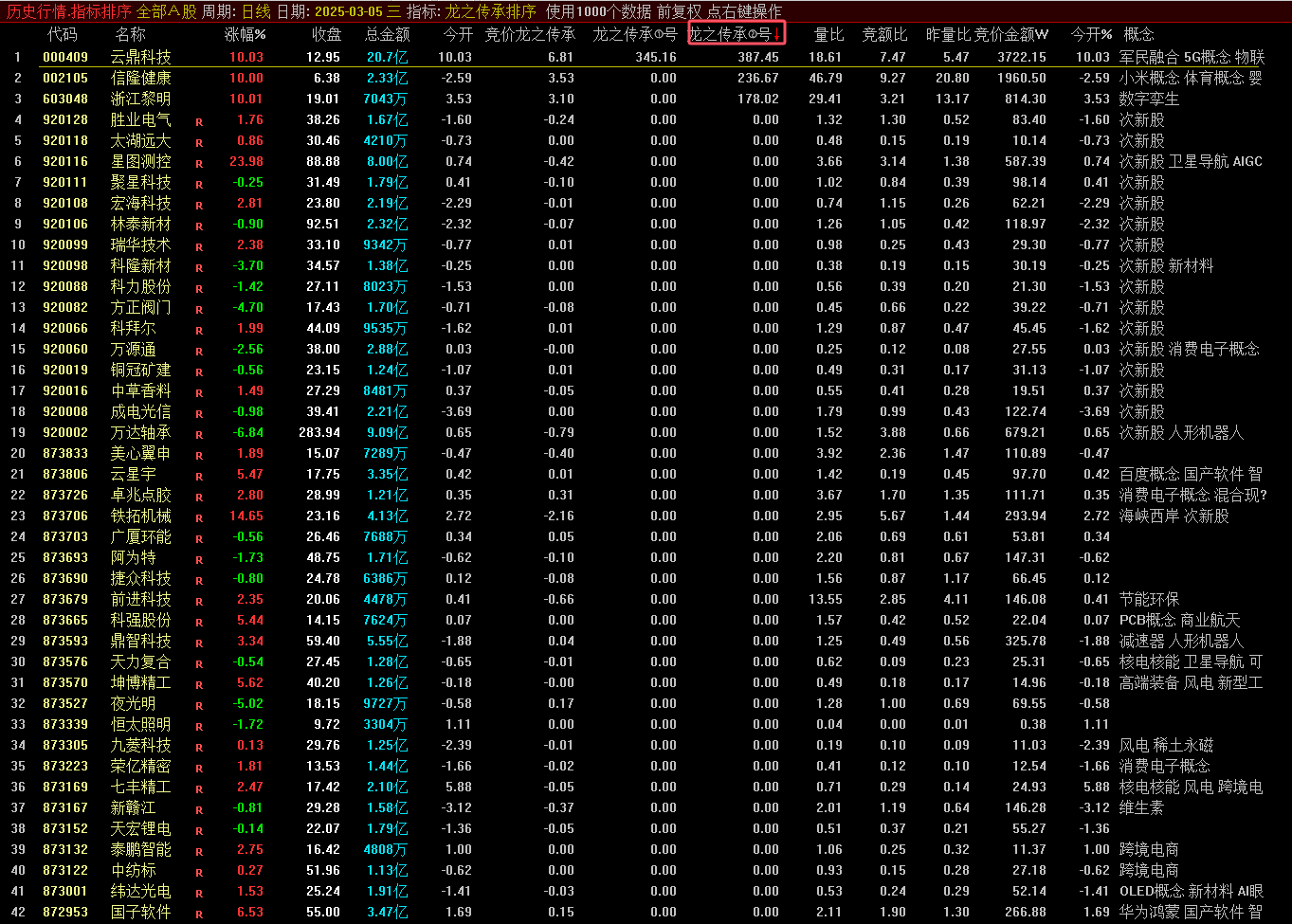Select the stock name 天宏锂电
The width and height of the screenshot is (1292, 924).
coord(141,828)
